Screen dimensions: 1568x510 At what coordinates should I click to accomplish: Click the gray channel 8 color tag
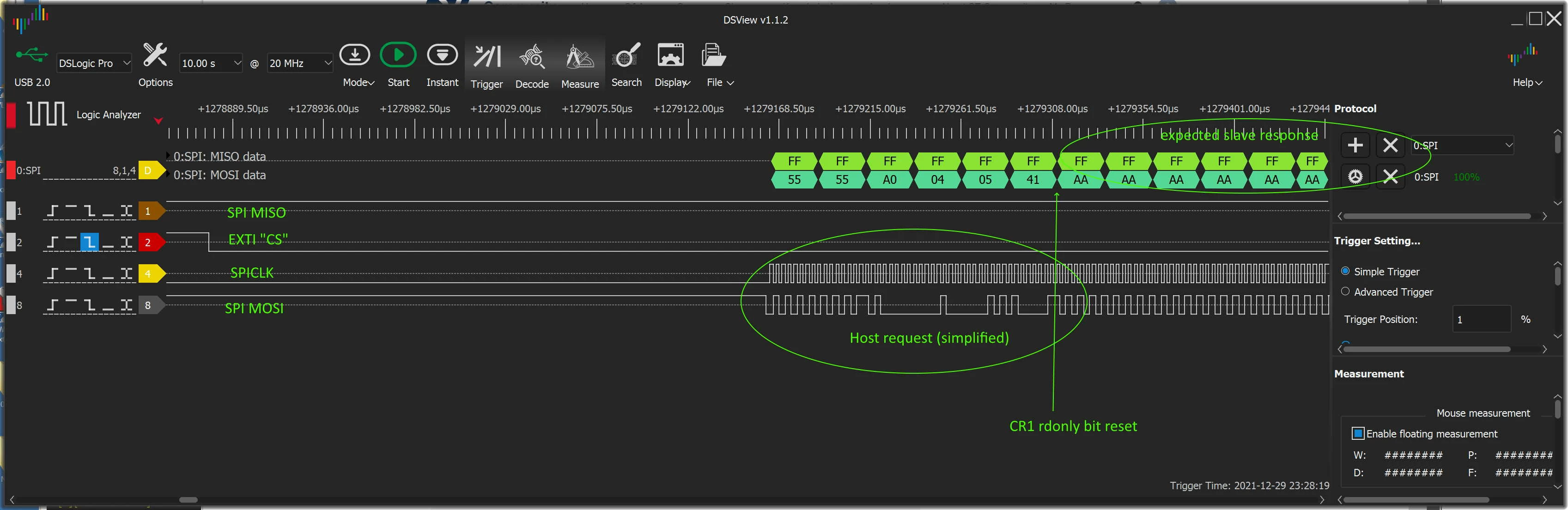[151, 305]
